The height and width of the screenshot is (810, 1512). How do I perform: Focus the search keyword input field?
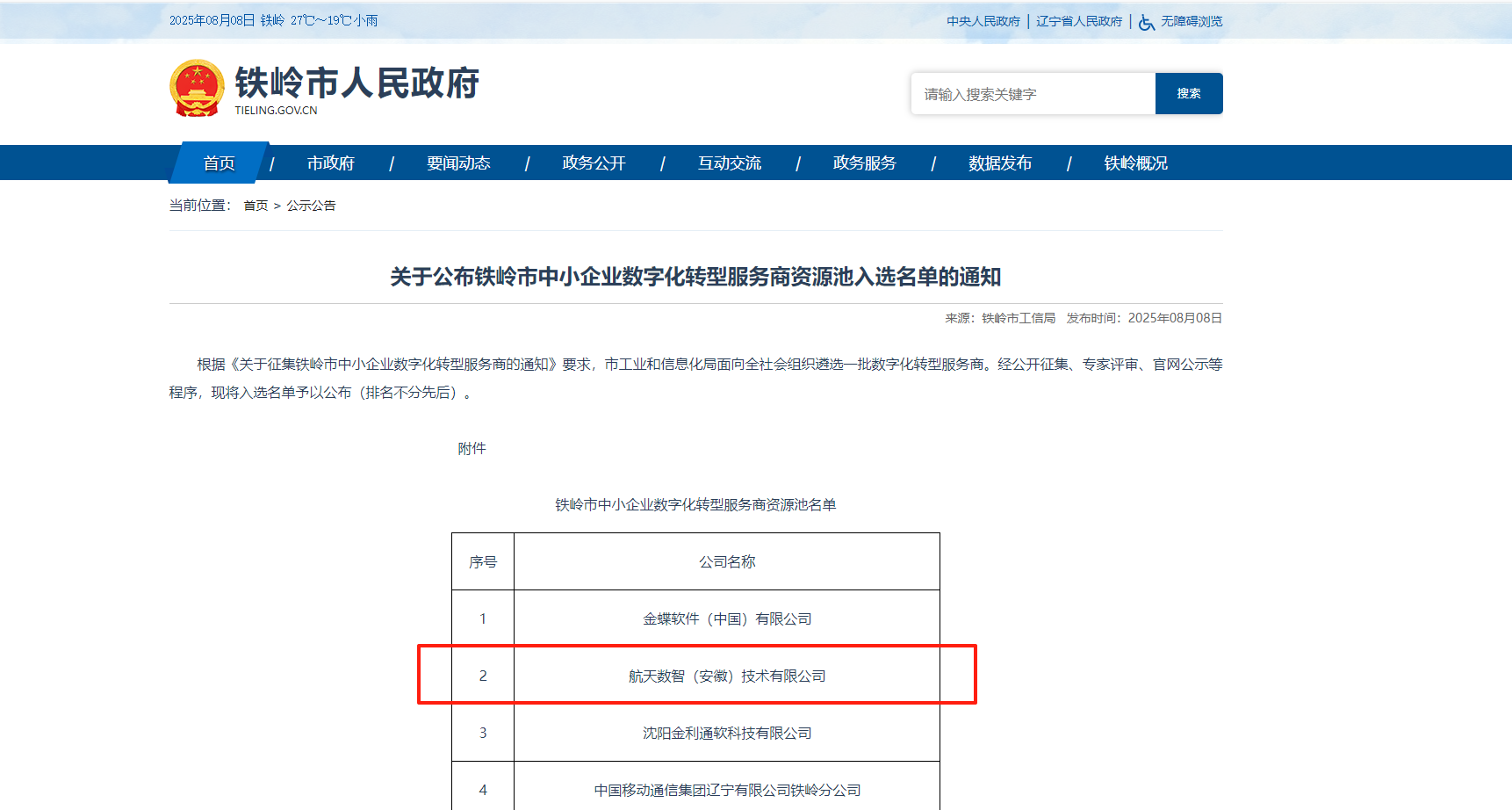[1033, 94]
